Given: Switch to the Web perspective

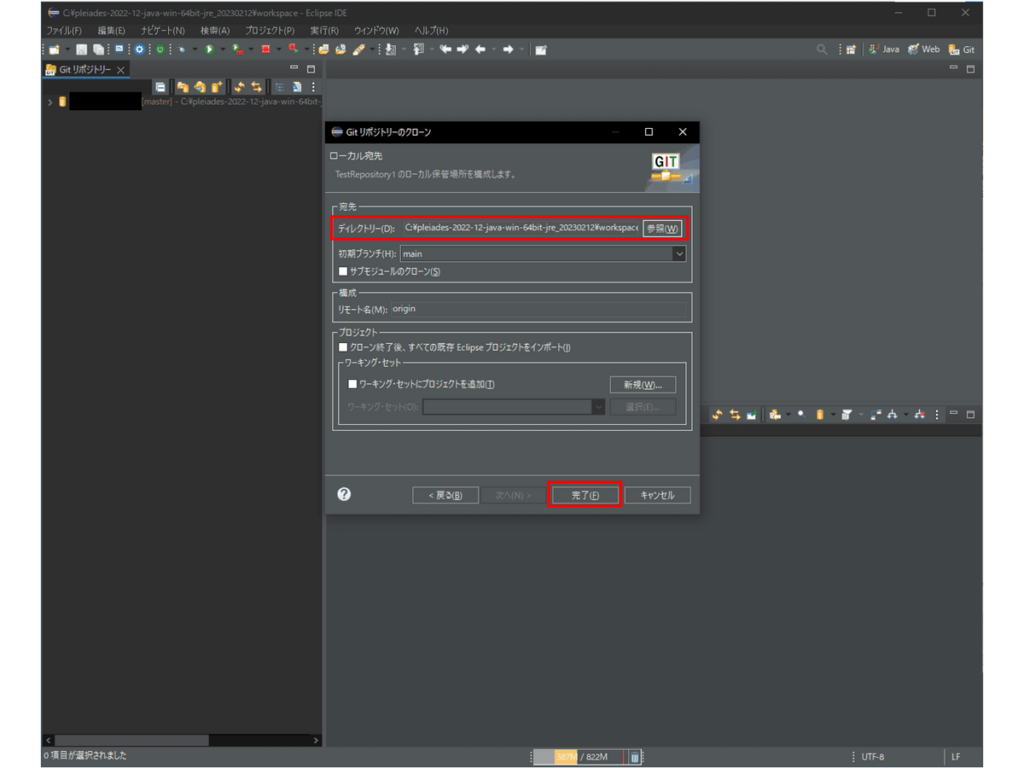Looking at the screenshot, I should click(924, 50).
